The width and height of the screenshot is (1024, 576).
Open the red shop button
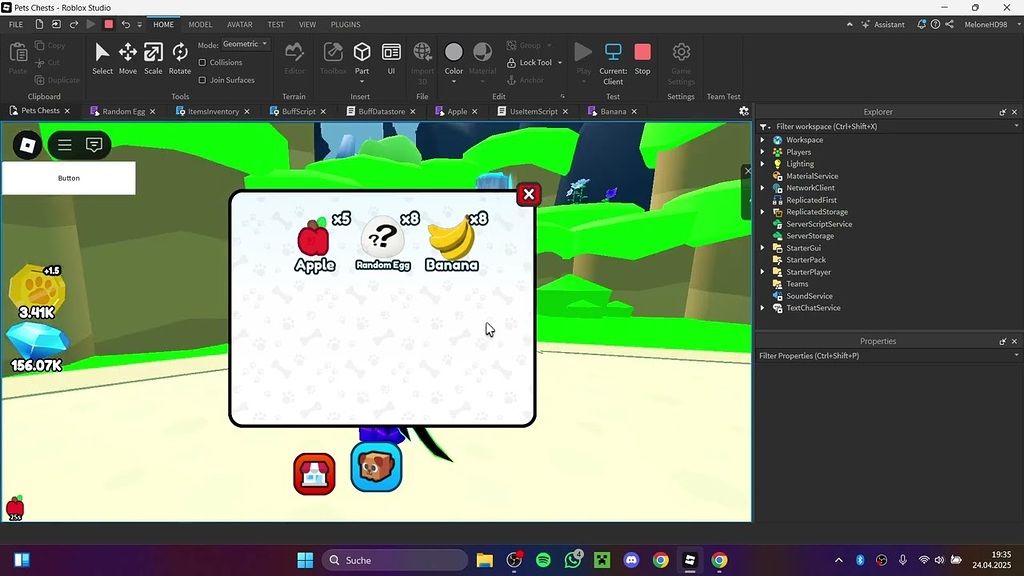coord(314,474)
